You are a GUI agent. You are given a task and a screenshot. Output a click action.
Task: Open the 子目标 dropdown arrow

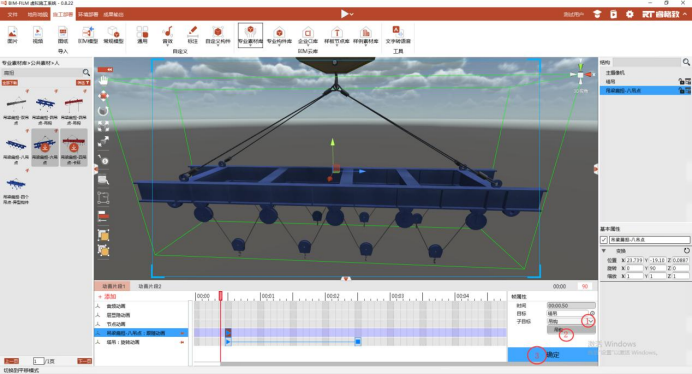pyautogui.click(x=590, y=321)
